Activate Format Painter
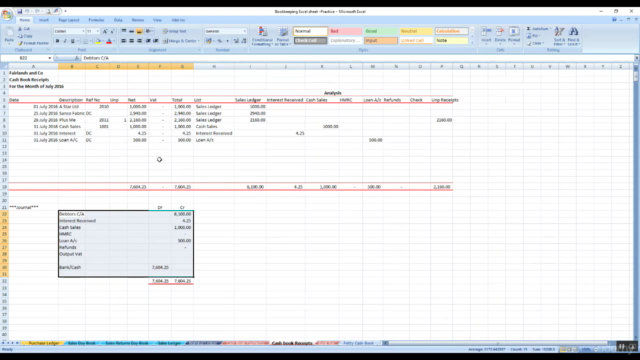 tap(33, 43)
